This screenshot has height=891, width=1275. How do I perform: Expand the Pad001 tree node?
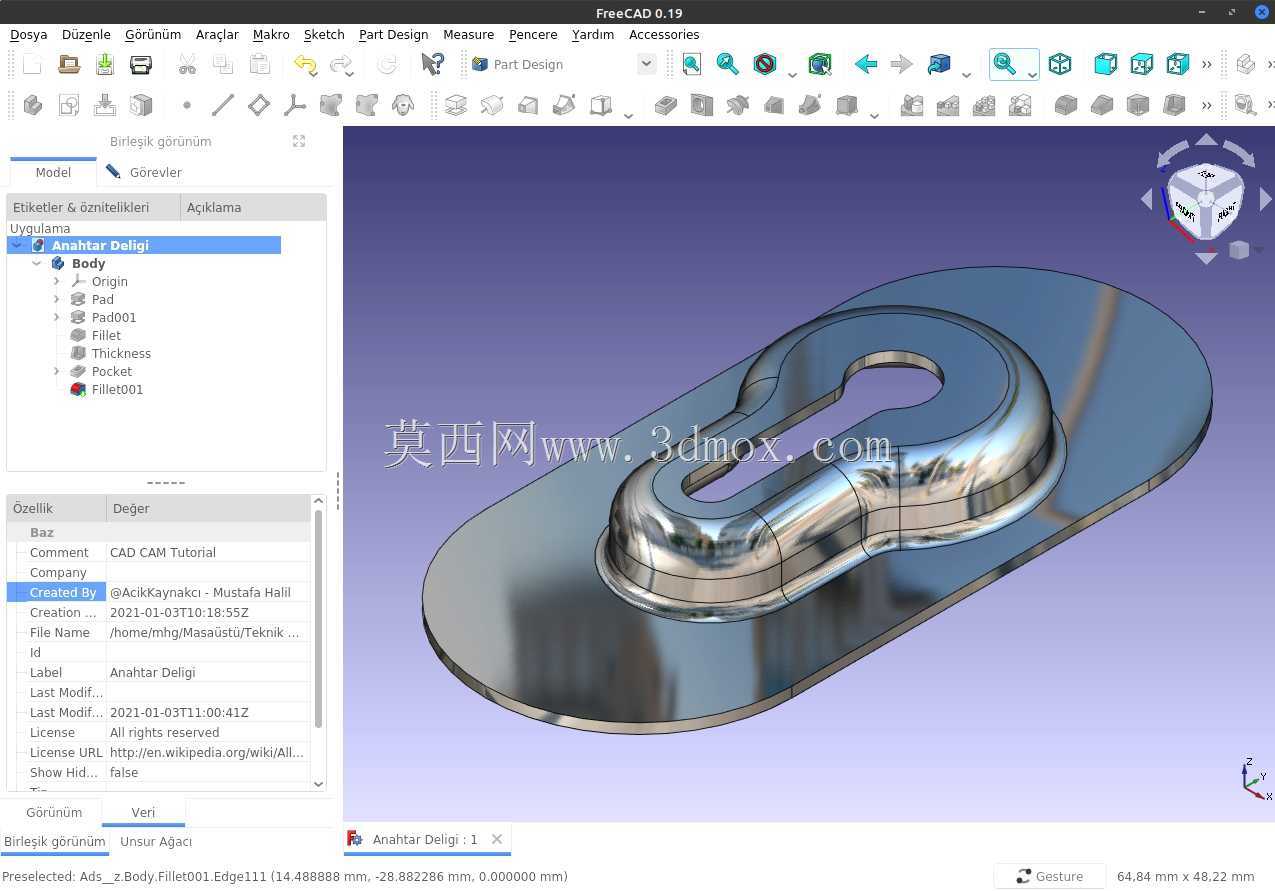click(x=57, y=318)
